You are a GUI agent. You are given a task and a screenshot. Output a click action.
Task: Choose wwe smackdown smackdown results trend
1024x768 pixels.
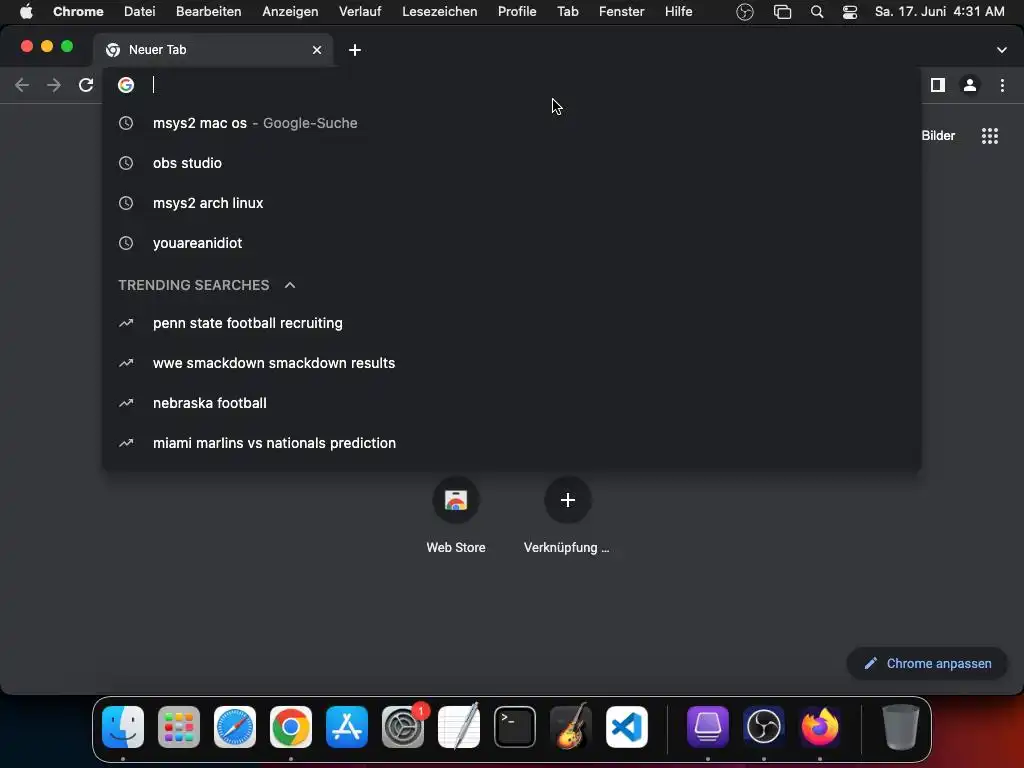coord(511,362)
